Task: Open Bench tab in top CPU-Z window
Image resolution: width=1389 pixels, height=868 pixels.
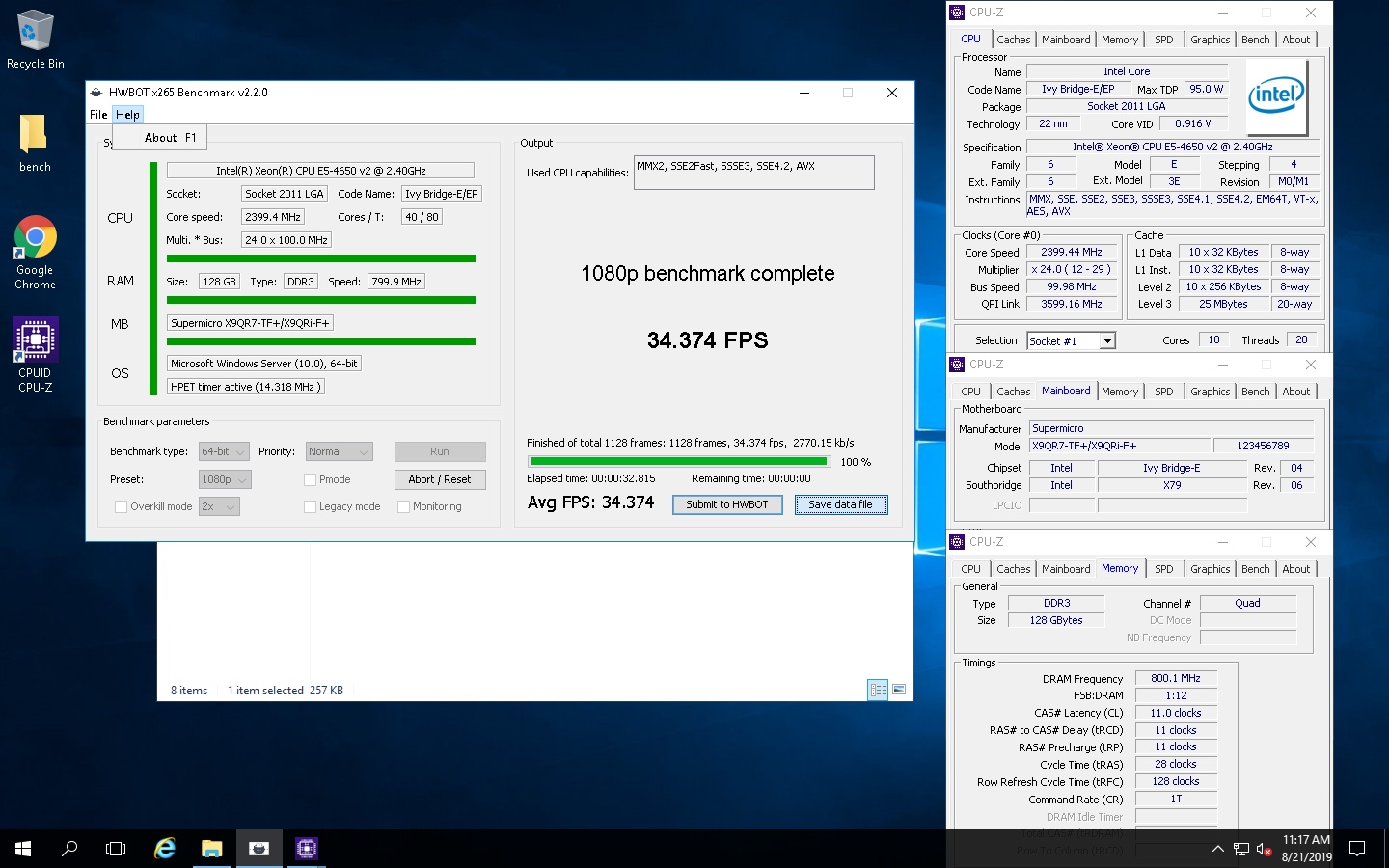Action: [1255, 40]
